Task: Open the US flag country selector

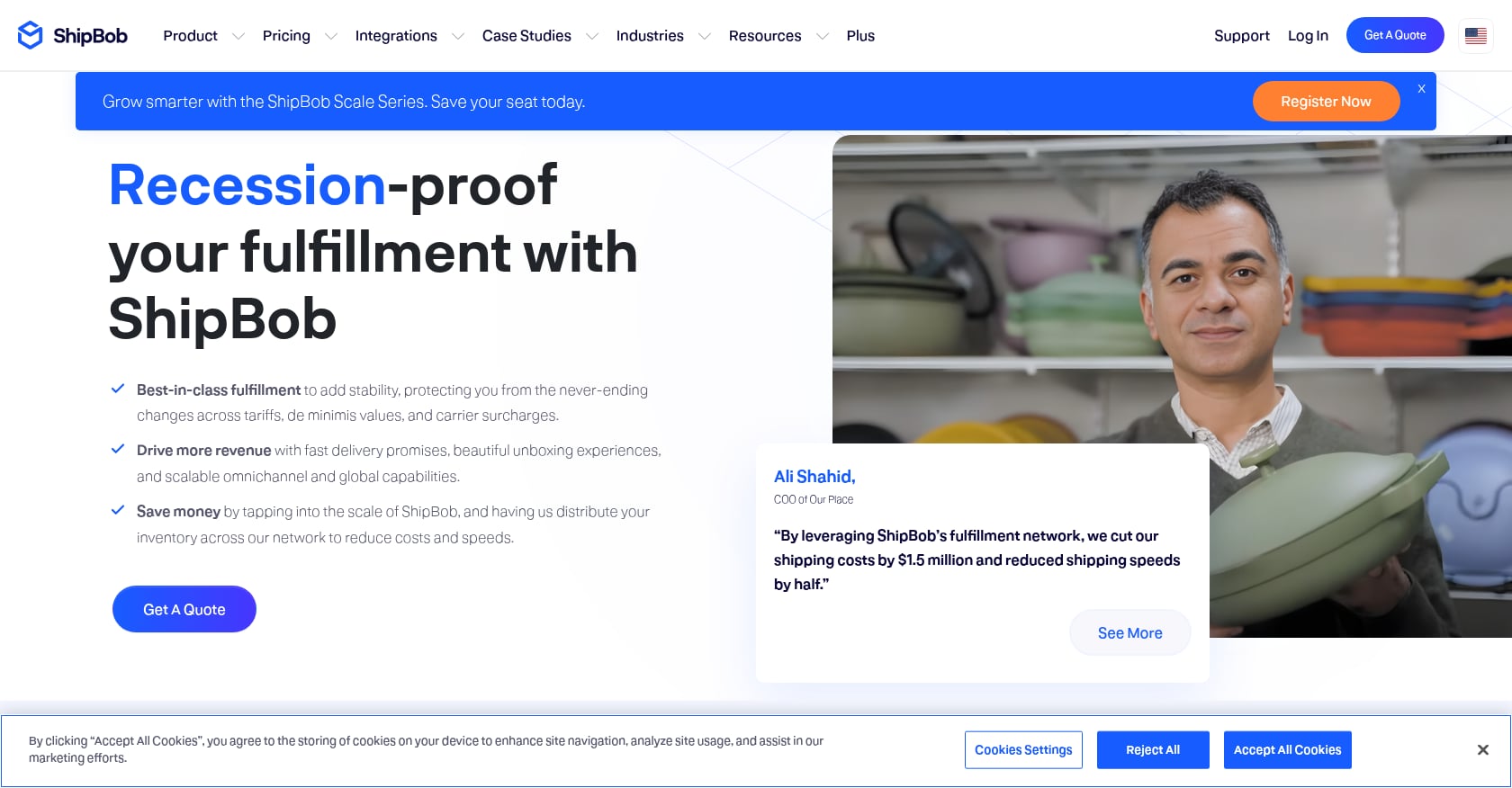Action: [1476, 36]
